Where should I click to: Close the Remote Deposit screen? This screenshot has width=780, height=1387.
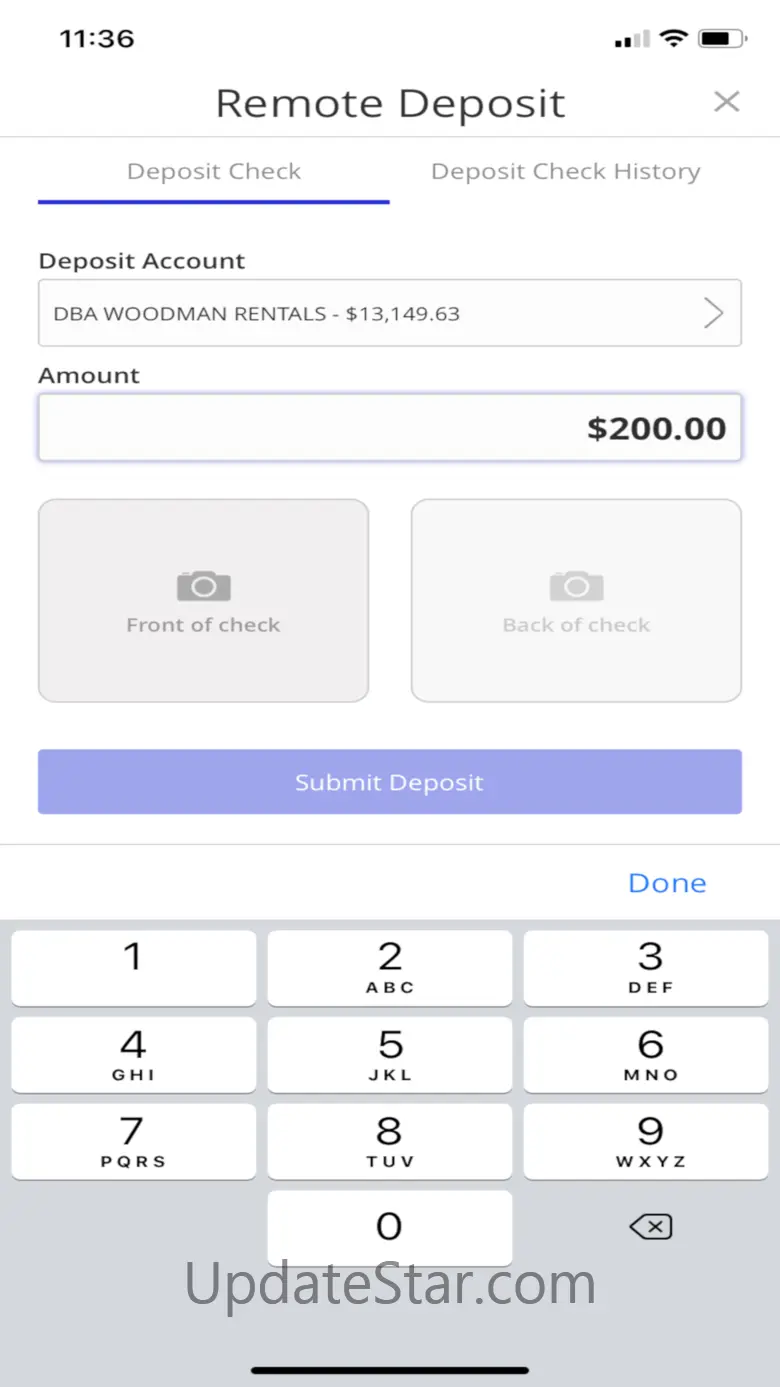(727, 101)
